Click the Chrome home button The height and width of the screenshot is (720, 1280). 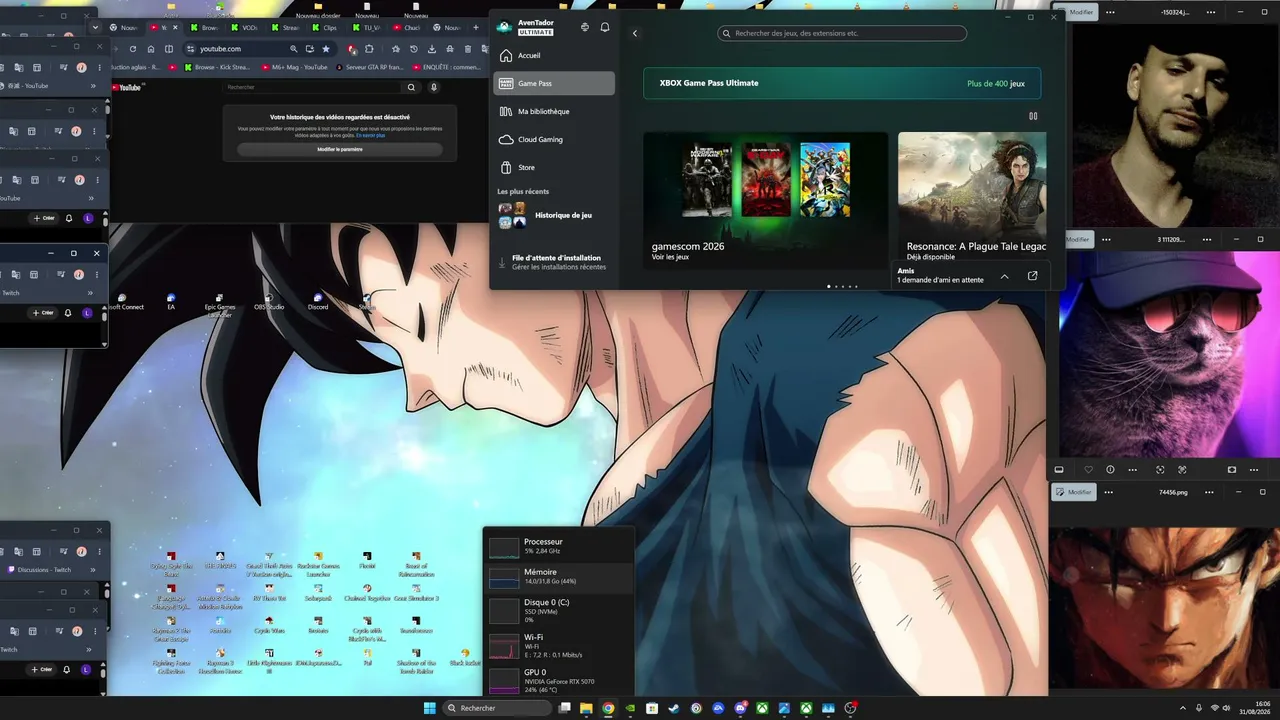[x=151, y=49]
